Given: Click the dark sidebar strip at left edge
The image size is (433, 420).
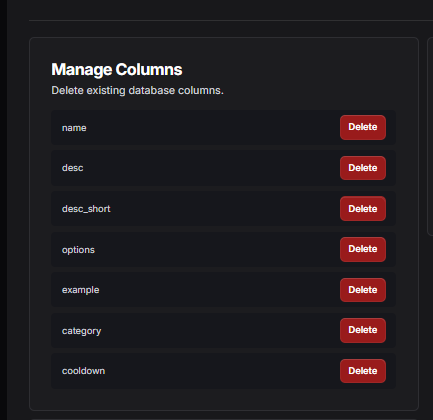Looking at the screenshot, I should coord(3,210).
